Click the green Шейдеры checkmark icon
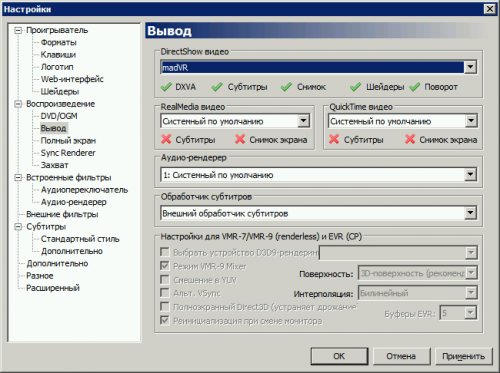This screenshot has width=500, height=373. click(x=355, y=87)
